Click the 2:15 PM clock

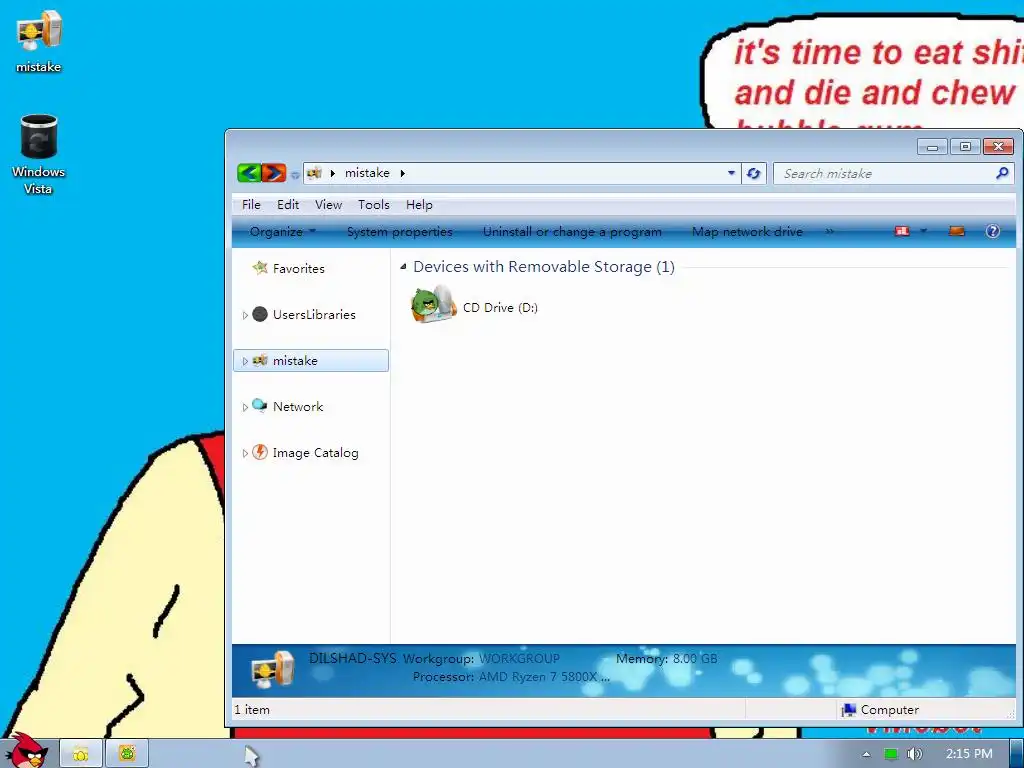(x=969, y=754)
